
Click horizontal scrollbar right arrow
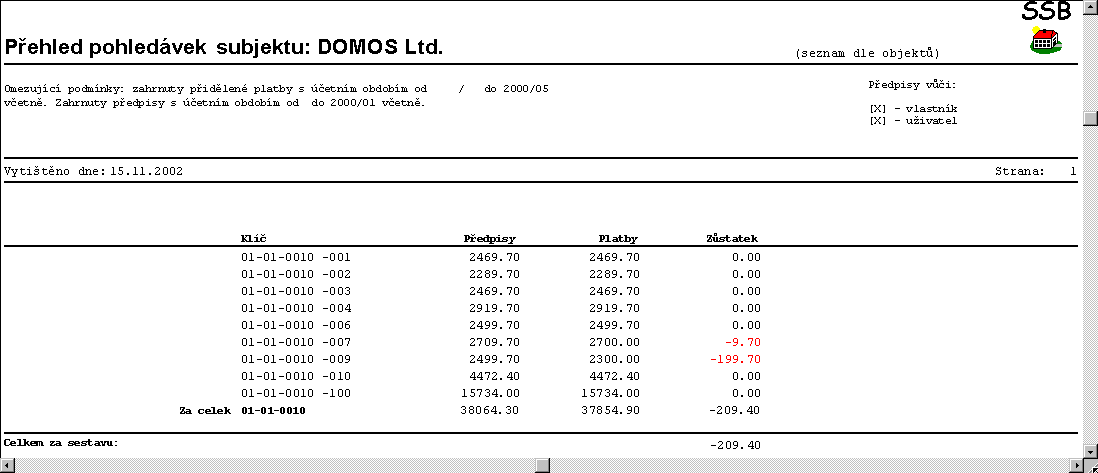pos(1074,465)
